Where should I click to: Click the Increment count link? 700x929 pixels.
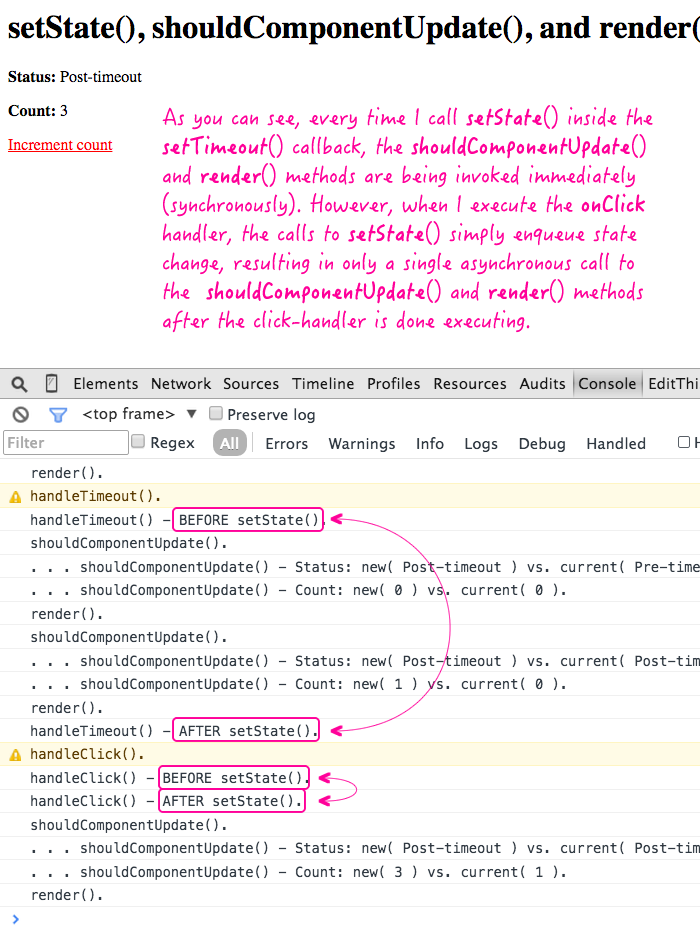click(60, 145)
